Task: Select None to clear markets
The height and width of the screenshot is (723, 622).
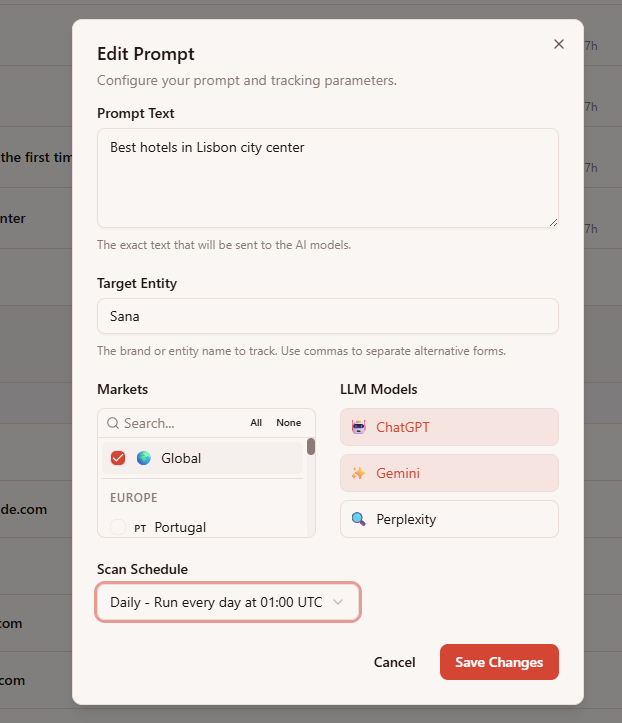Action: point(289,423)
